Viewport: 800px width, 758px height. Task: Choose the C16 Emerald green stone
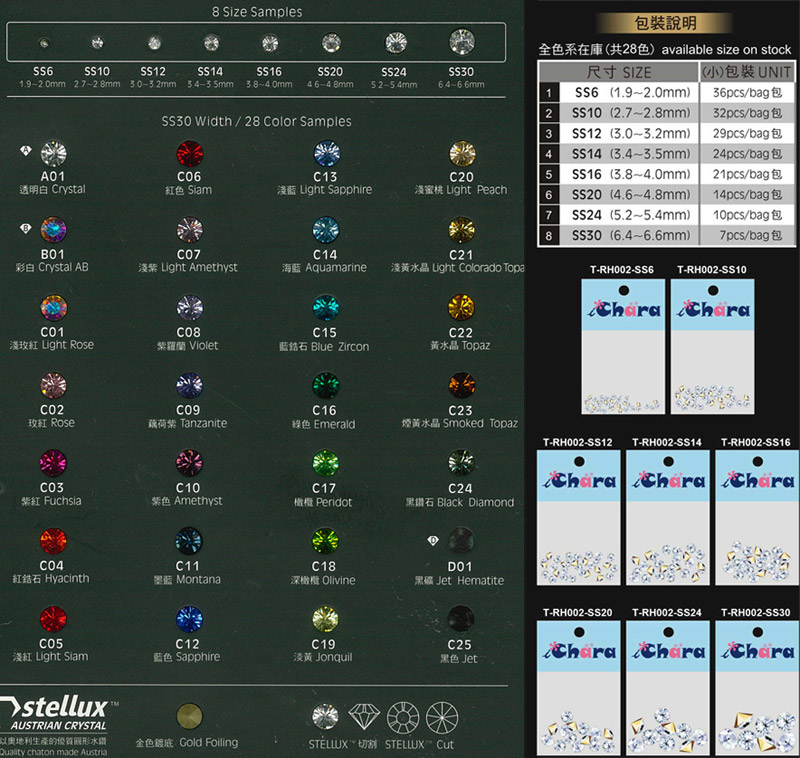pyautogui.click(x=326, y=386)
